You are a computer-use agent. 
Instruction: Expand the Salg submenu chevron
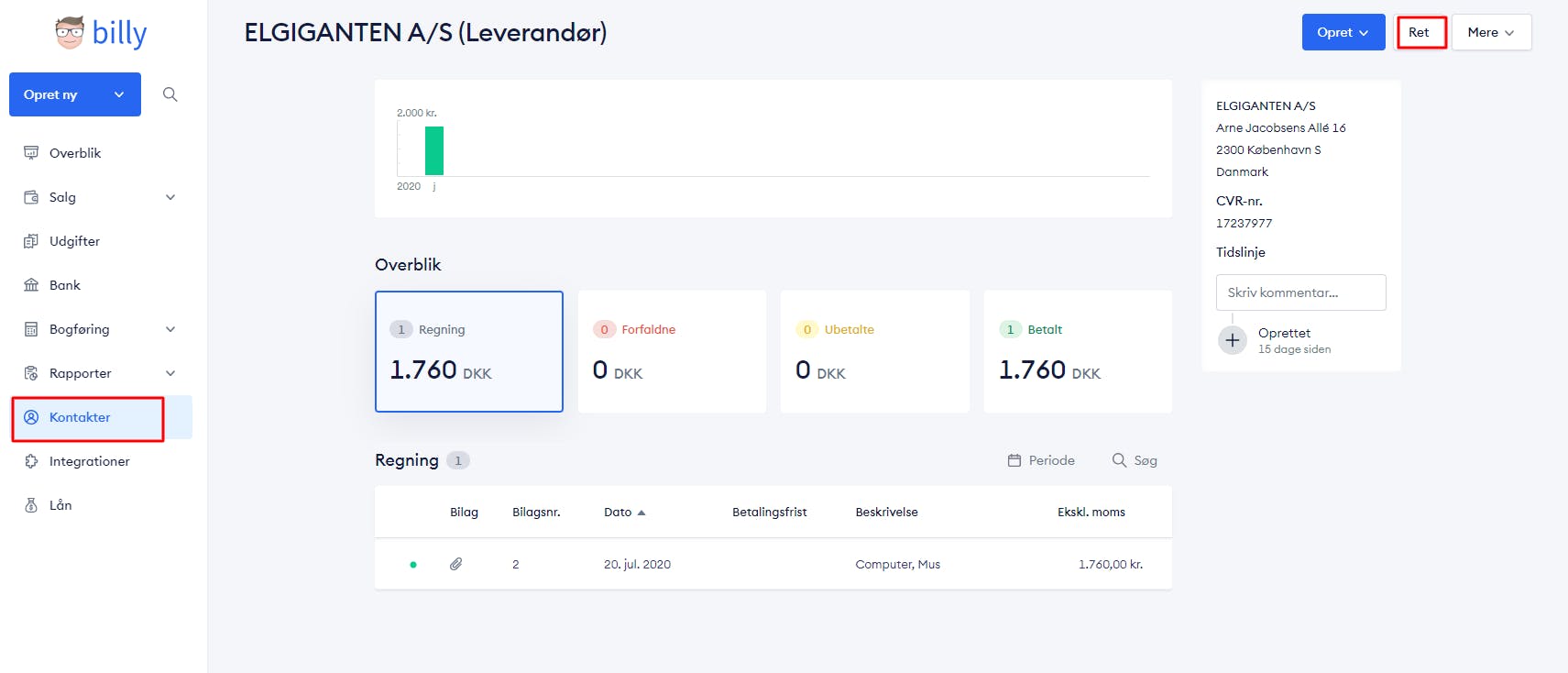[170, 197]
